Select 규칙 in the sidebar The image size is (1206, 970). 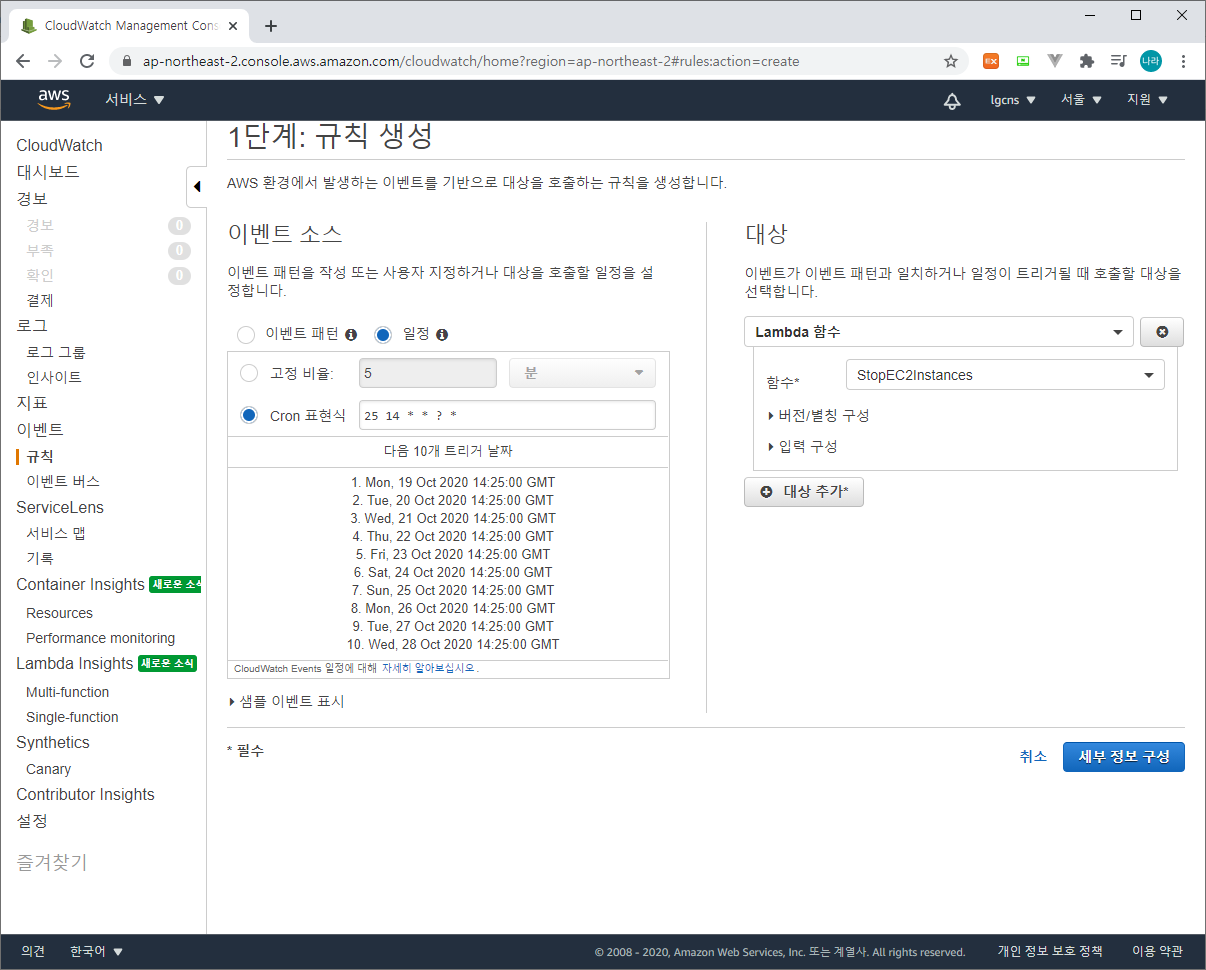coord(40,456)
